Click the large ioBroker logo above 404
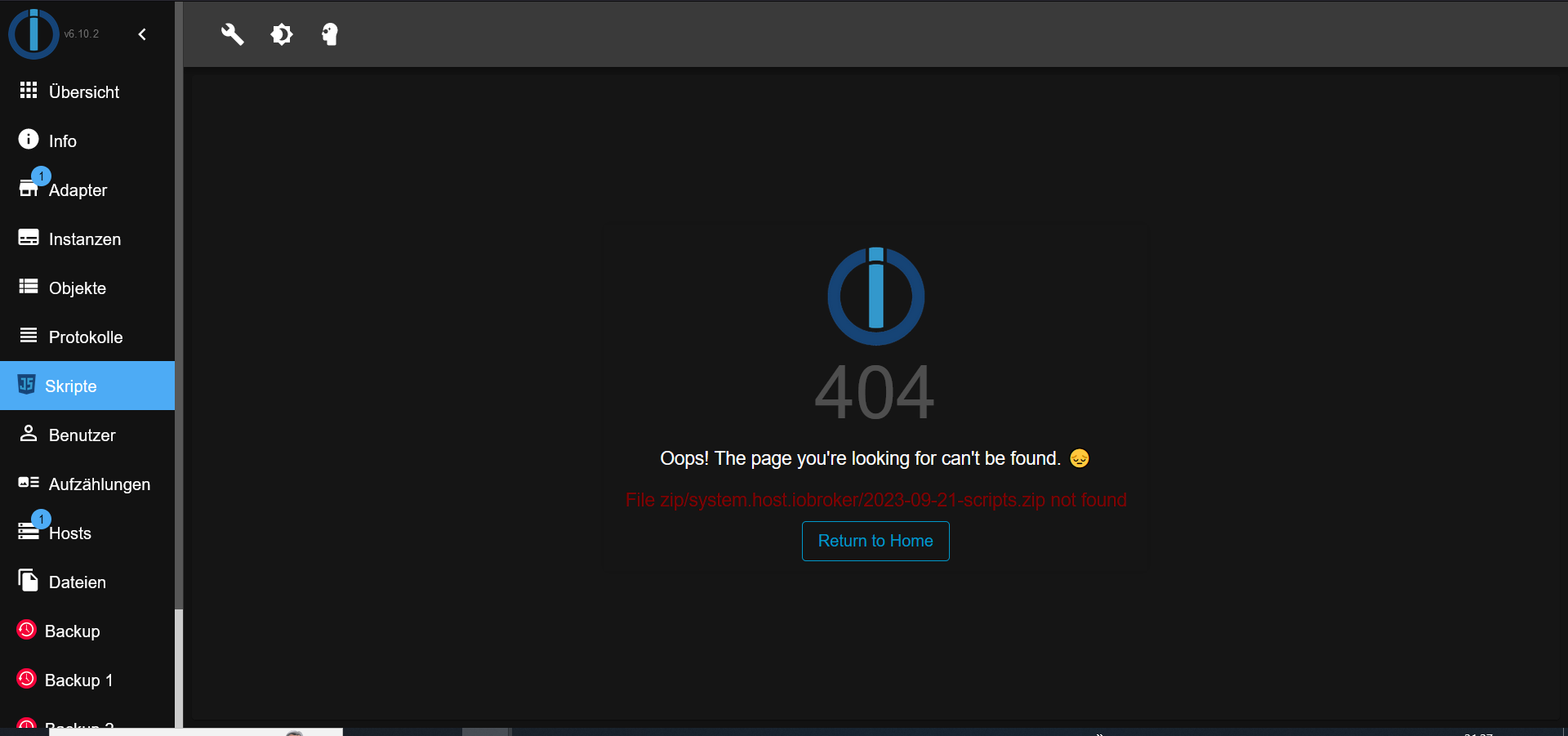 click(876, 296)
